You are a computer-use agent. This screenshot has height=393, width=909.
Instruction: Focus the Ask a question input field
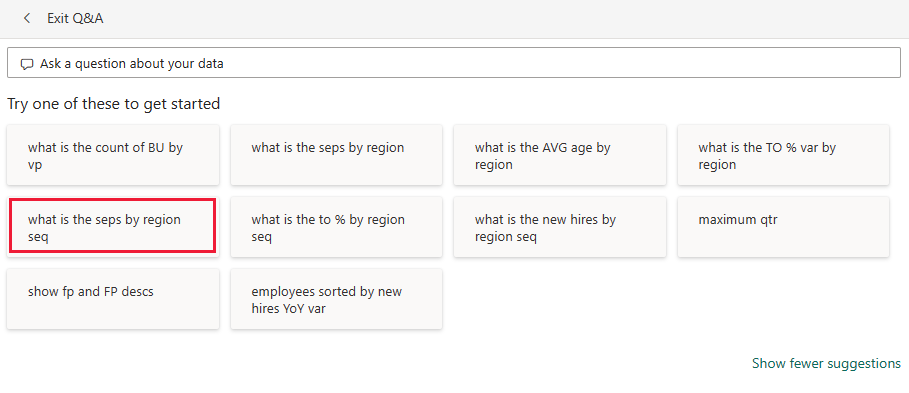click(x=454, y=63)
